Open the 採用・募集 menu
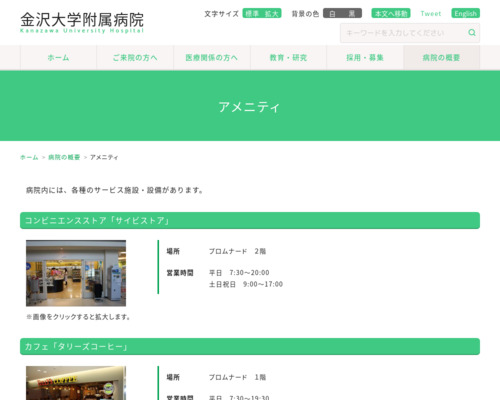The height and width of the screenshot is (400, 500). click(365, 58)
